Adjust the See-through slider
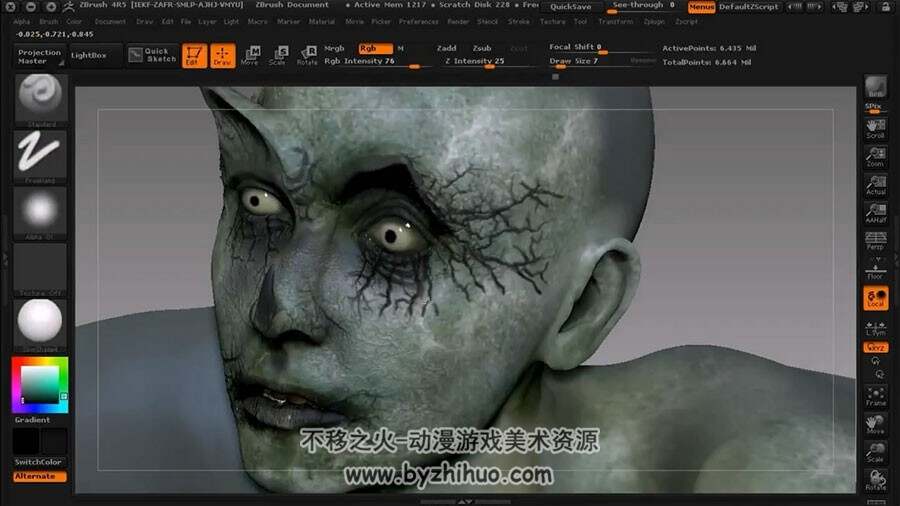 [643, 6]
